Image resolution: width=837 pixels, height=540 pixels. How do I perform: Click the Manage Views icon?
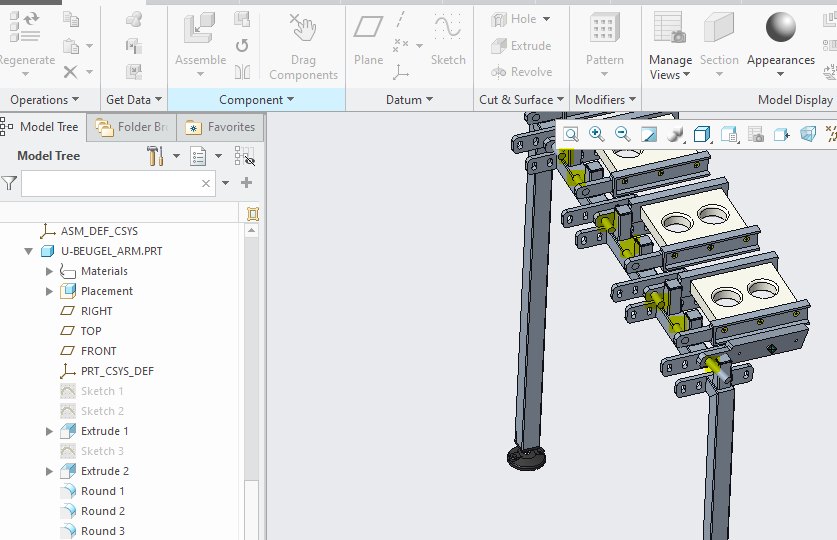click(x=669, y=28)
